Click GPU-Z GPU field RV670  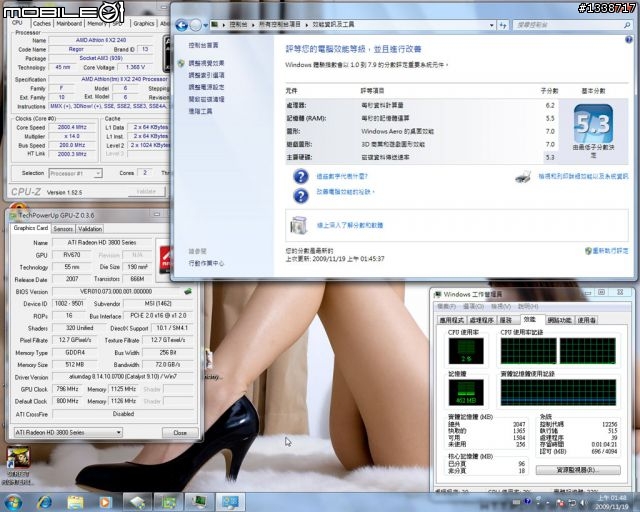click(72, 255)
